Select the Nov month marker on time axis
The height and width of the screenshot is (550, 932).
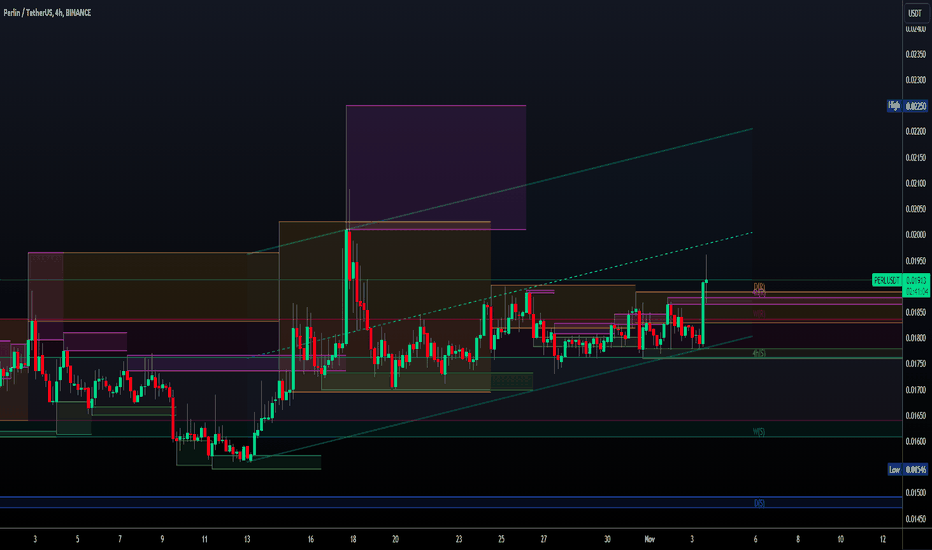(650, 539)
